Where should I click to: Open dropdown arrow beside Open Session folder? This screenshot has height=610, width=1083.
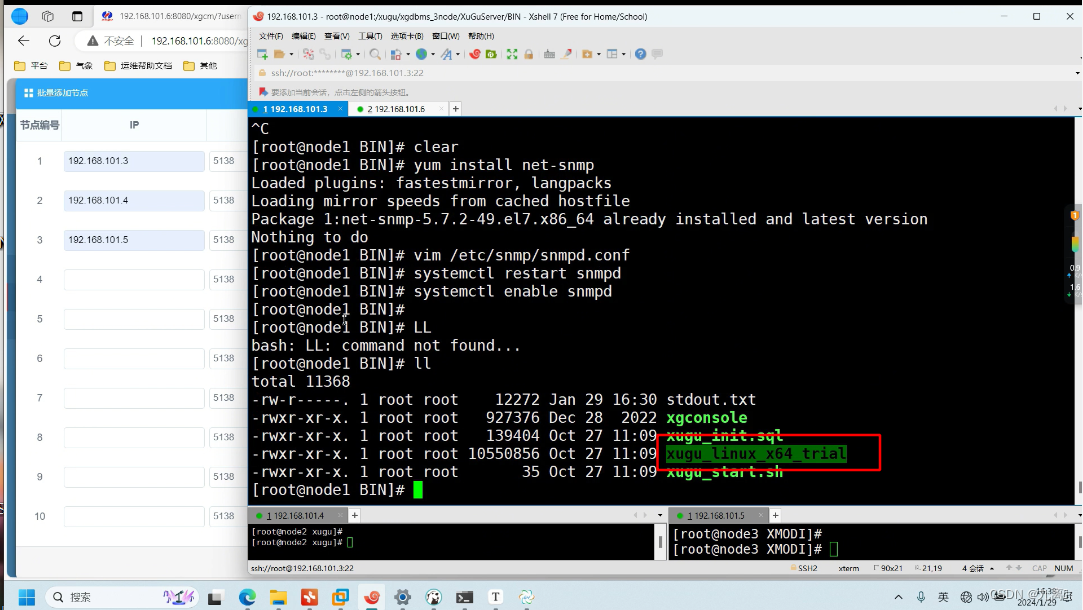pos(291,54)
